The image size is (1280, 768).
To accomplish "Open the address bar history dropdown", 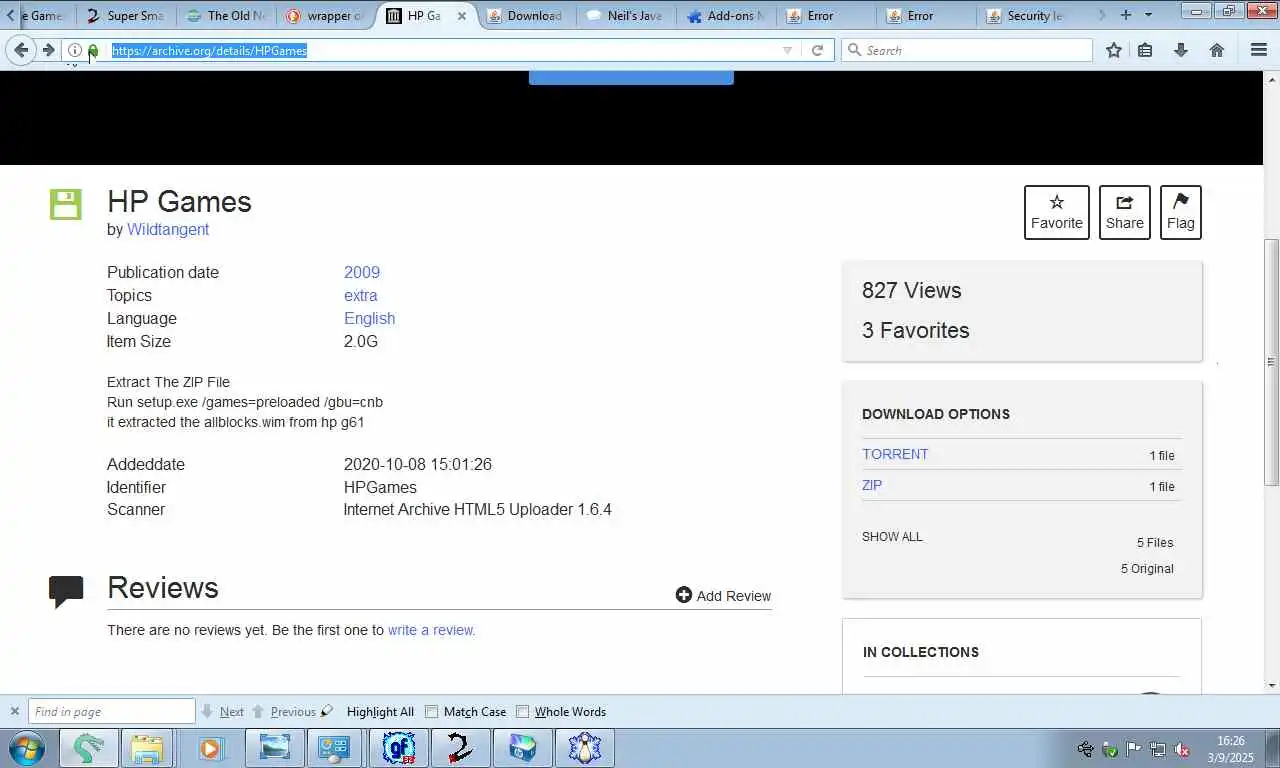I will click(x=787, y=50).
